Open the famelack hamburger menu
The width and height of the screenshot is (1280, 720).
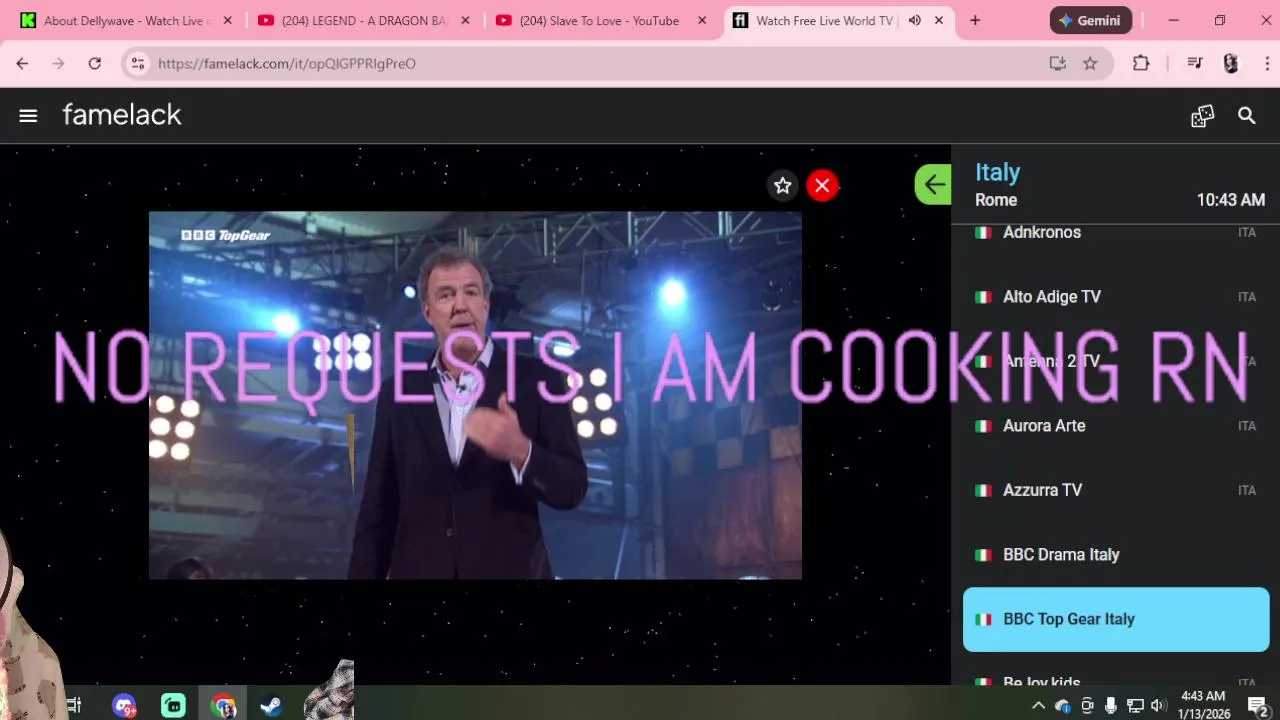28,116
